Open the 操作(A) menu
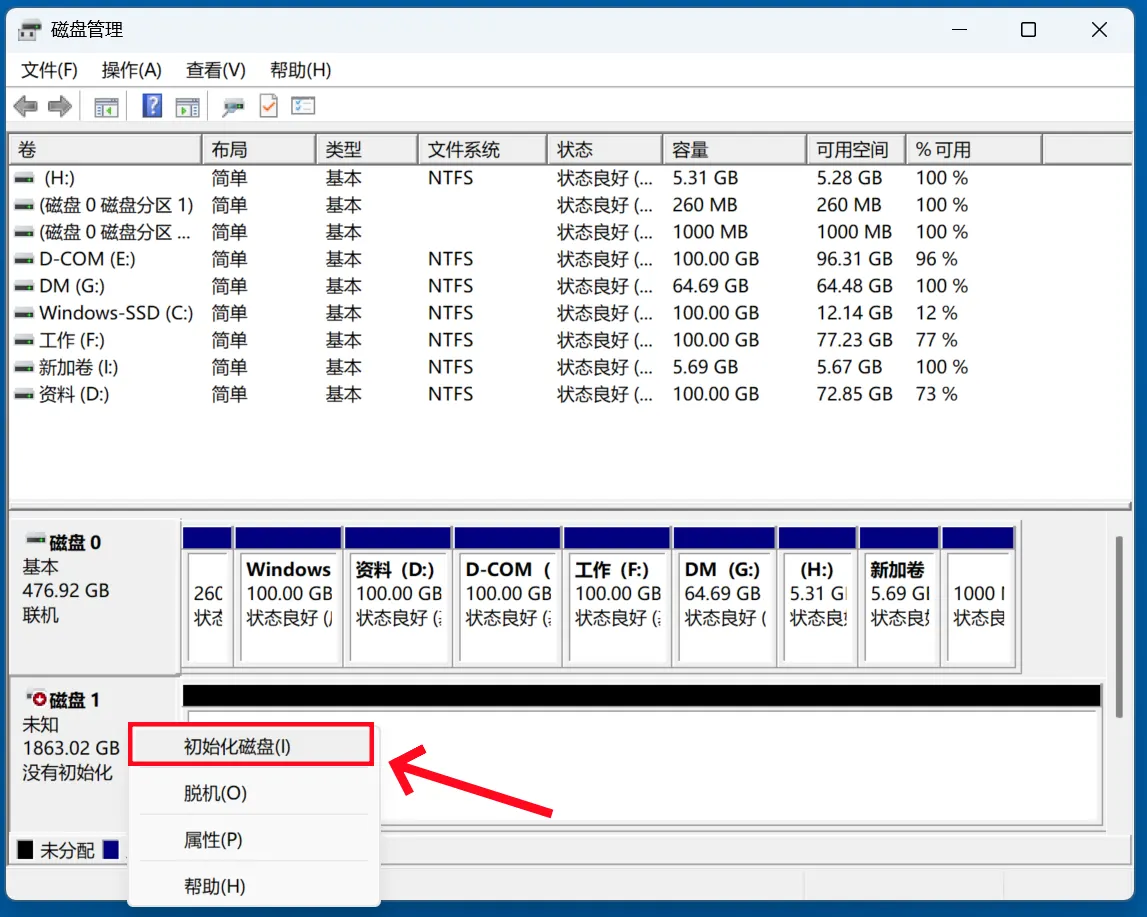1147x917 pixels. pyautogui.click(x=132, y=70)
